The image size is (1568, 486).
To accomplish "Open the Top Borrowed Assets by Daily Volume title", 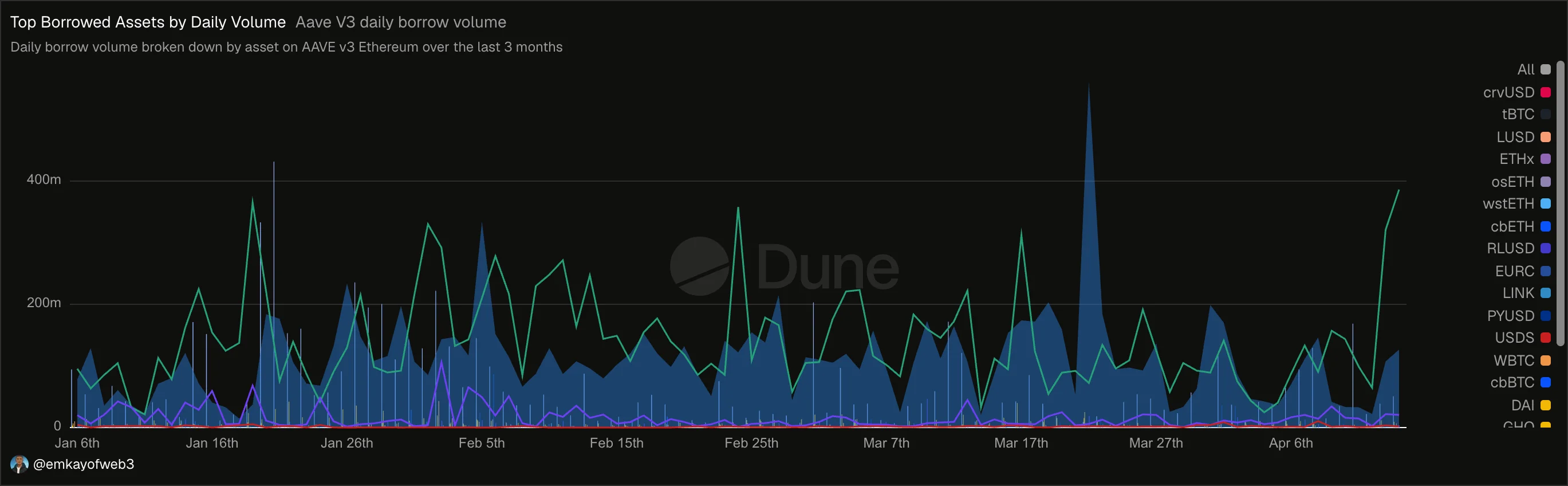I will (x=148, y=22).
